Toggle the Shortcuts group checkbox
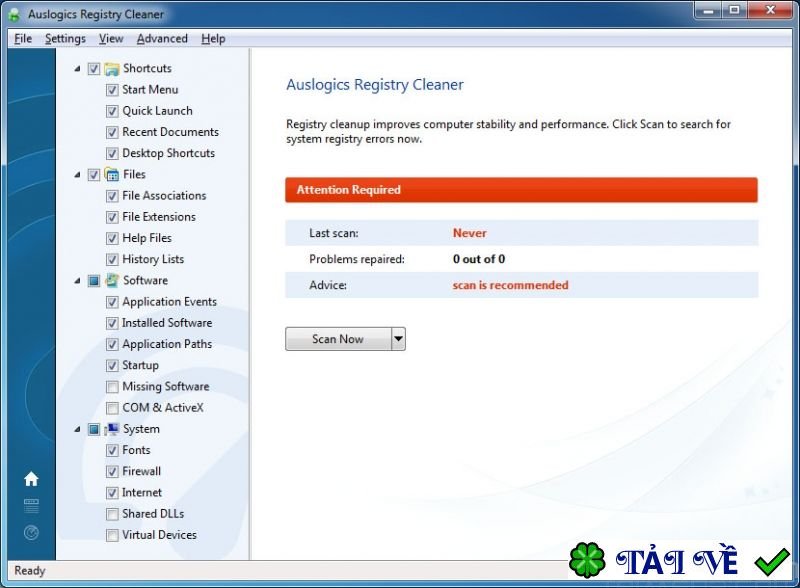Viewport: 800px width, 588px height. coord(94,68)
